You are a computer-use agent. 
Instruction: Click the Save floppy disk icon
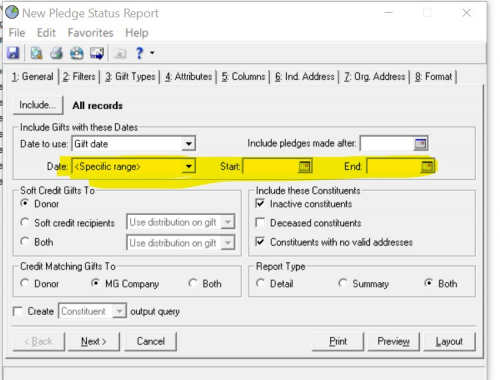coord(13,53)
